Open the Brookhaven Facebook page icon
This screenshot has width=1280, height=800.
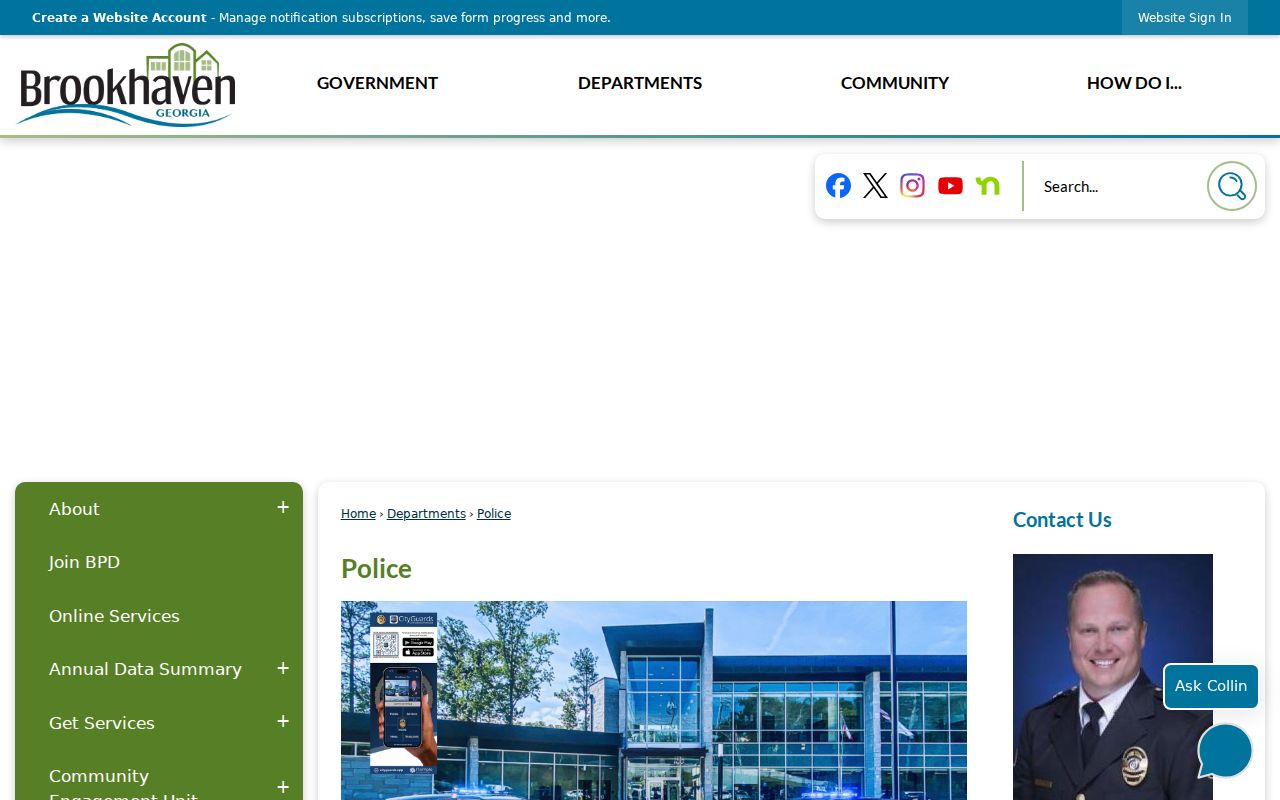click(838, 186)
